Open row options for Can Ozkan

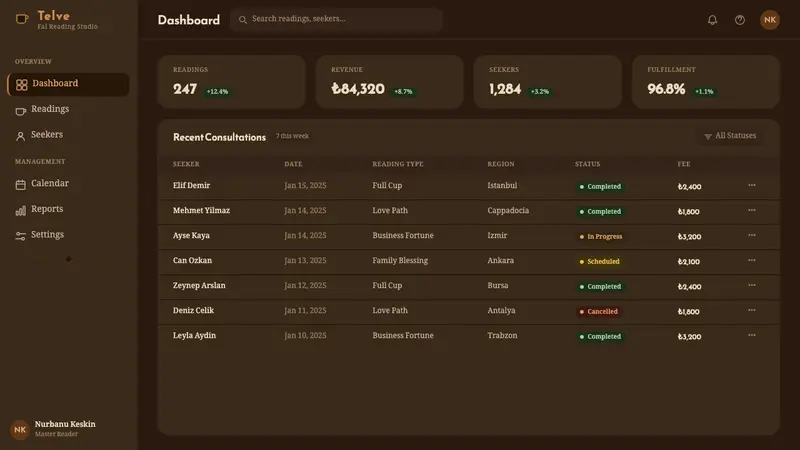pyautogui.click(x=752, y=260)
